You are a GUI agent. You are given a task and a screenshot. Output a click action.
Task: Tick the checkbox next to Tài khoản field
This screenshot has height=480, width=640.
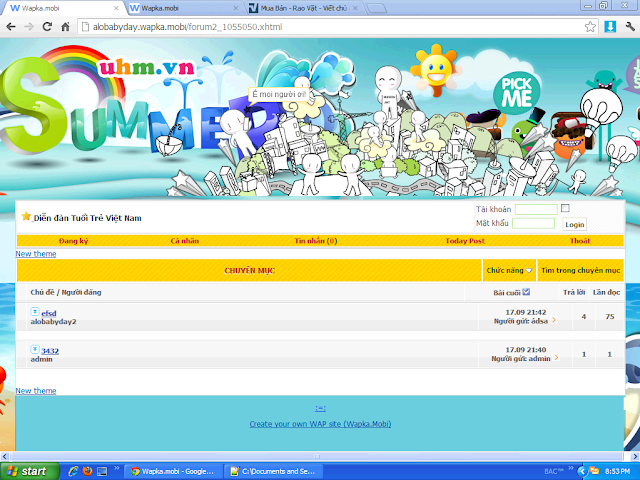coord(565,208)
